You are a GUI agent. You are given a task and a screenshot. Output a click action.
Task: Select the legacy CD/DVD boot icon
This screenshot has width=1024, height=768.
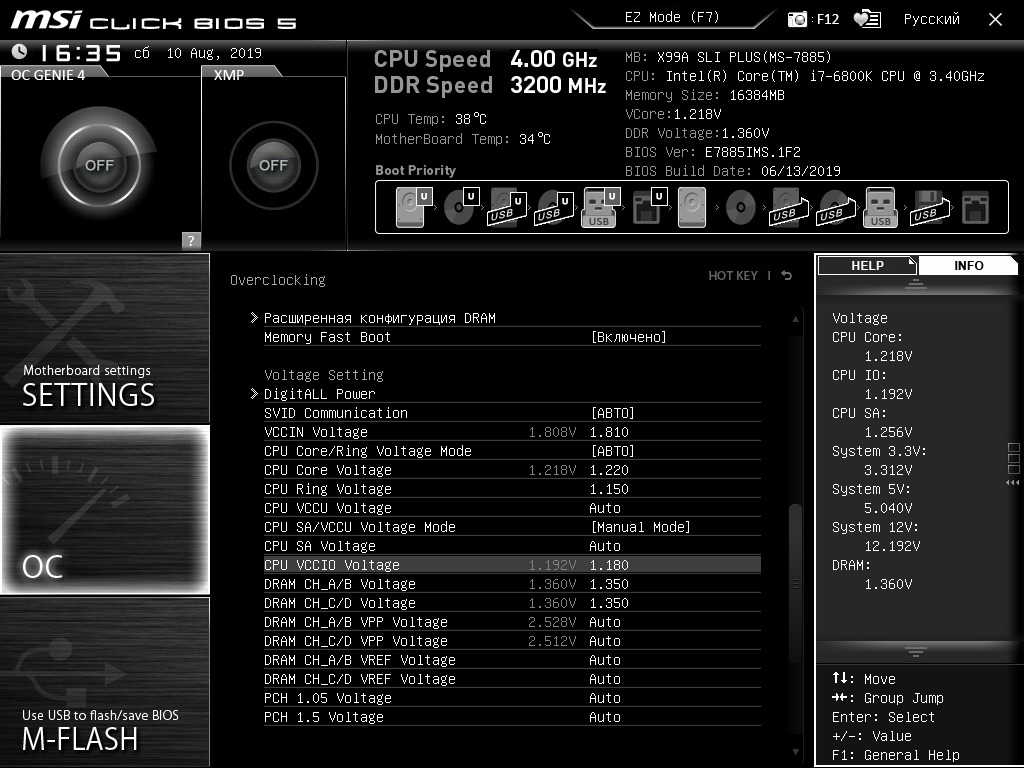741,208
